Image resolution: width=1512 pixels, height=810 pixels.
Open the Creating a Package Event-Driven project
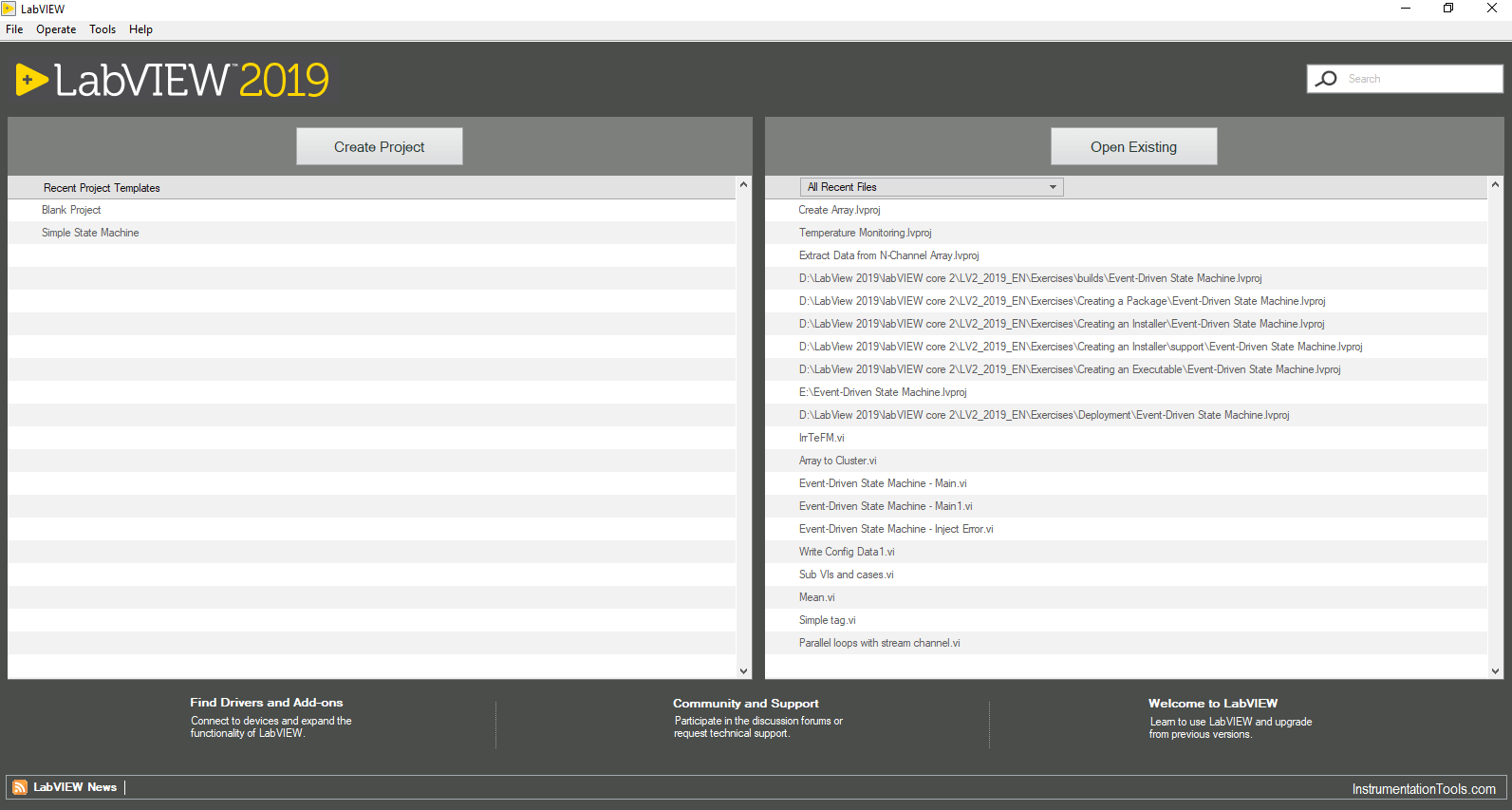1062,301
